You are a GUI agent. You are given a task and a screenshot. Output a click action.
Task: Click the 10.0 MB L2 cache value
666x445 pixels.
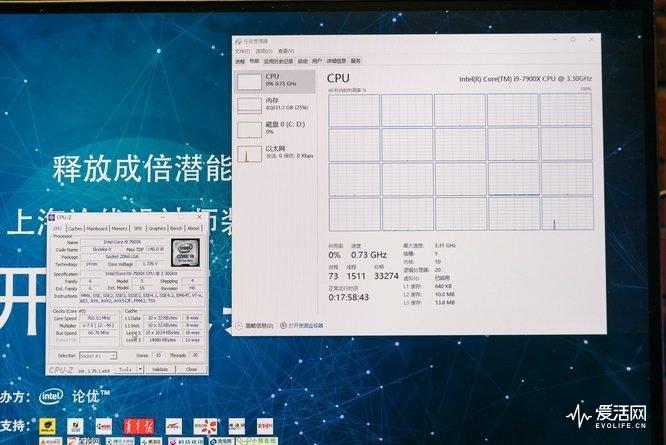point(445,294)
